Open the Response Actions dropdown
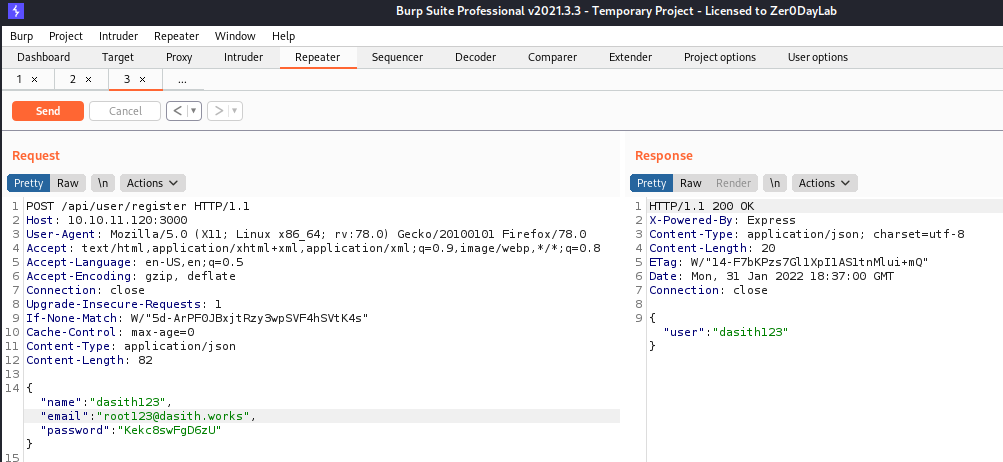This screenshot has width=1003, height=462. pyautogui.click(x=825, y=183)
